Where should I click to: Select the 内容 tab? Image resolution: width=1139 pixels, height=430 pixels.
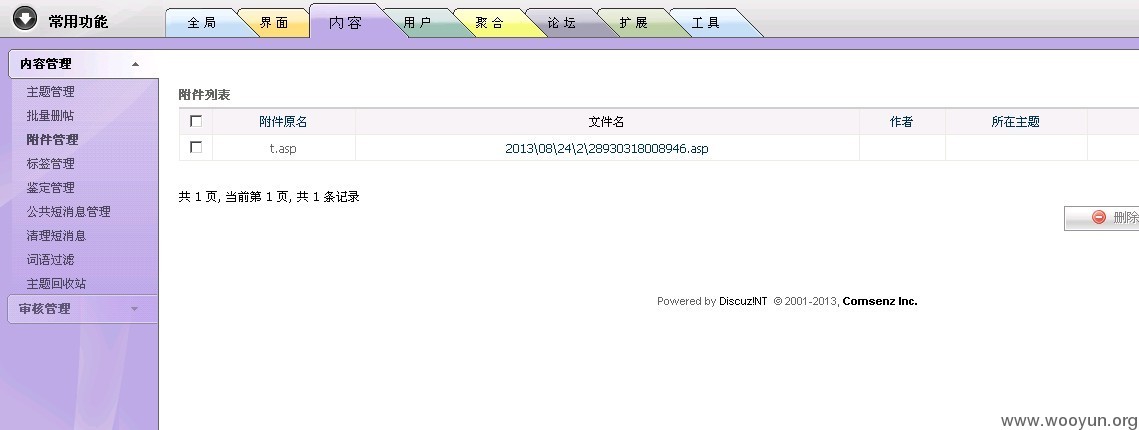345,23
